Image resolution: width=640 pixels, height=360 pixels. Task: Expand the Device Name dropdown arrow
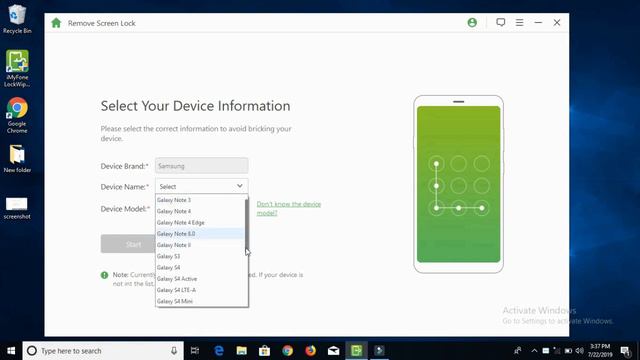point(240,186)
